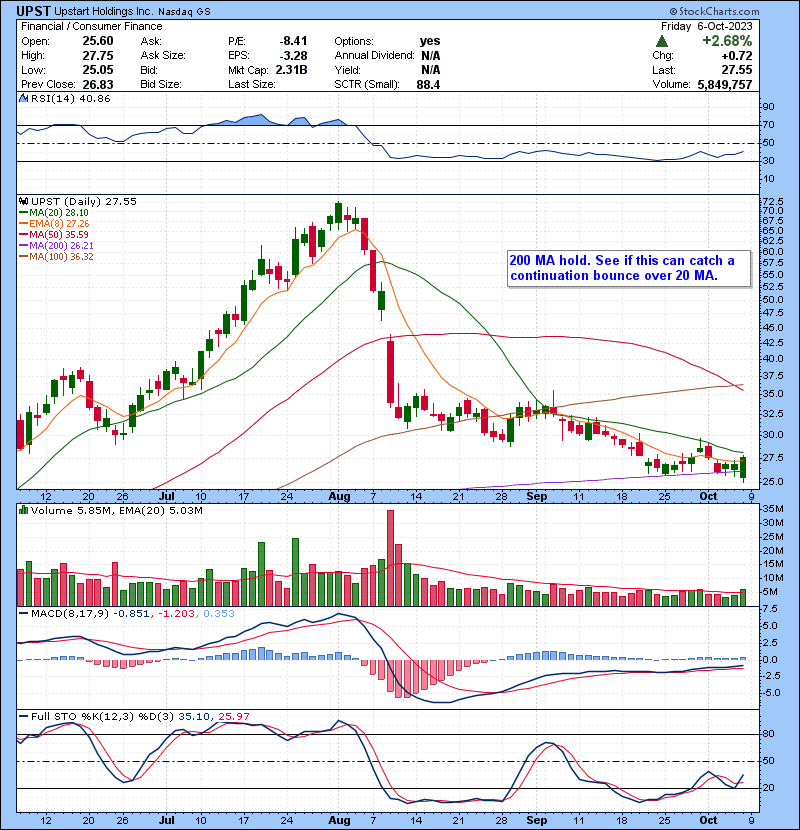Click the Financial / Consumer Finance sector label
Viewport: 800px width, 830px height.
(77, 26)
